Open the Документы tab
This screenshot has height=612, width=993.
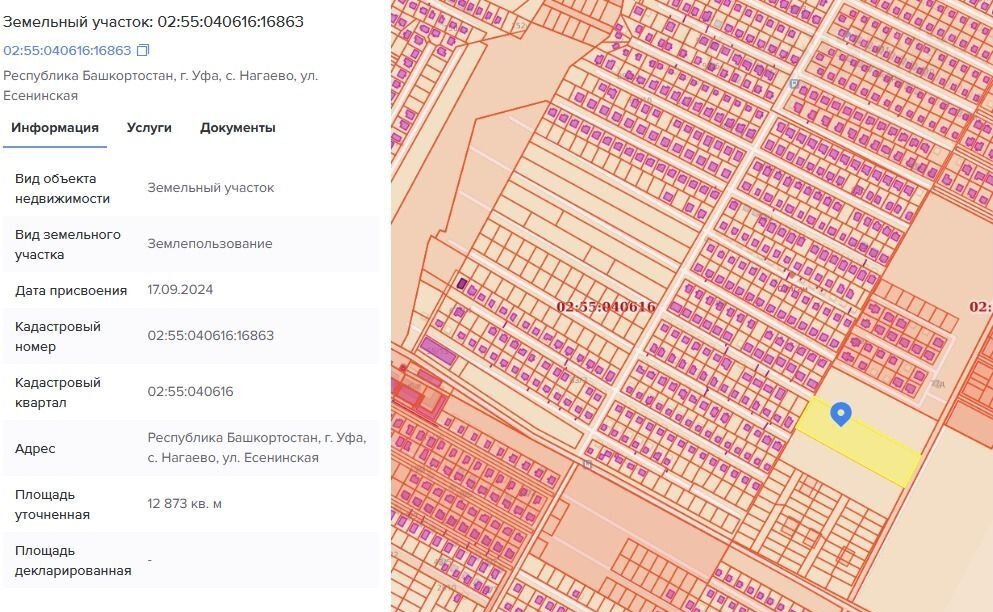point(238,128)
